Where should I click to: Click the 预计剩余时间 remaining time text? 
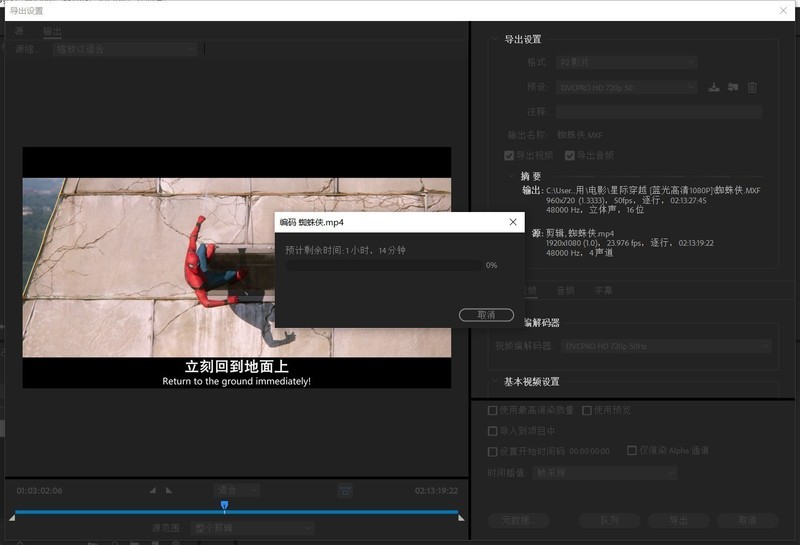coord(345,251)
